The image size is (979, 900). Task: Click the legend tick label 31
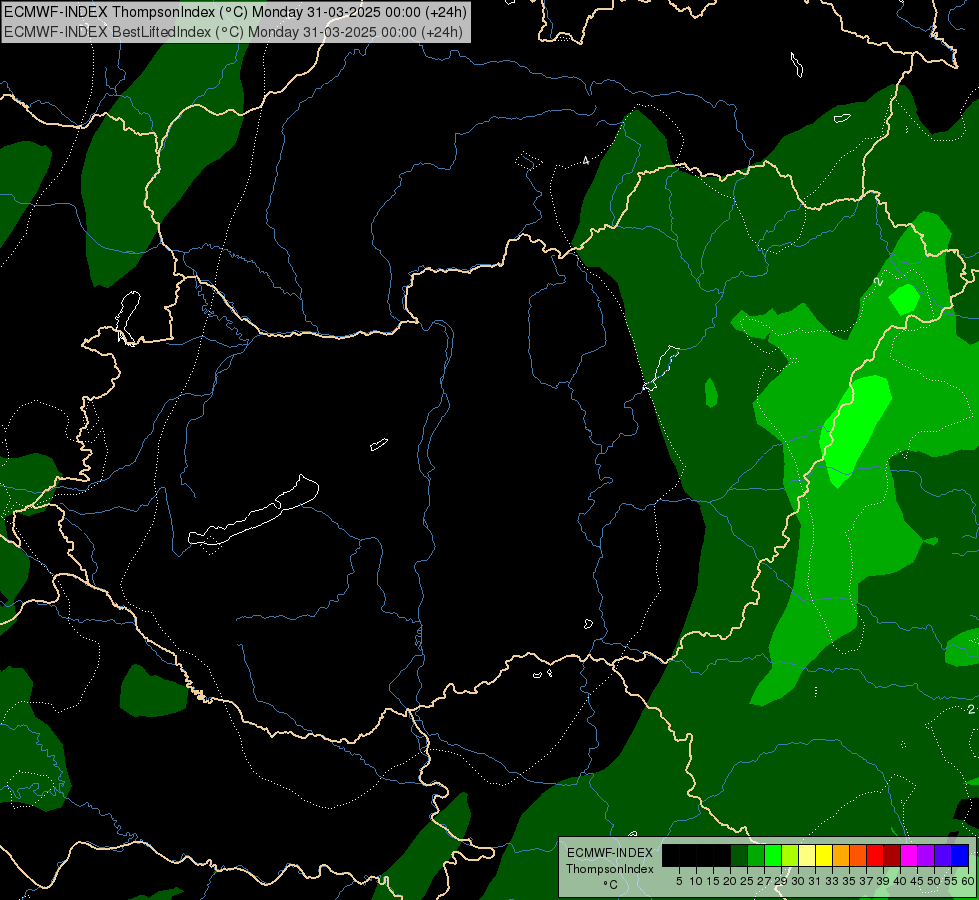pos(815,881)
